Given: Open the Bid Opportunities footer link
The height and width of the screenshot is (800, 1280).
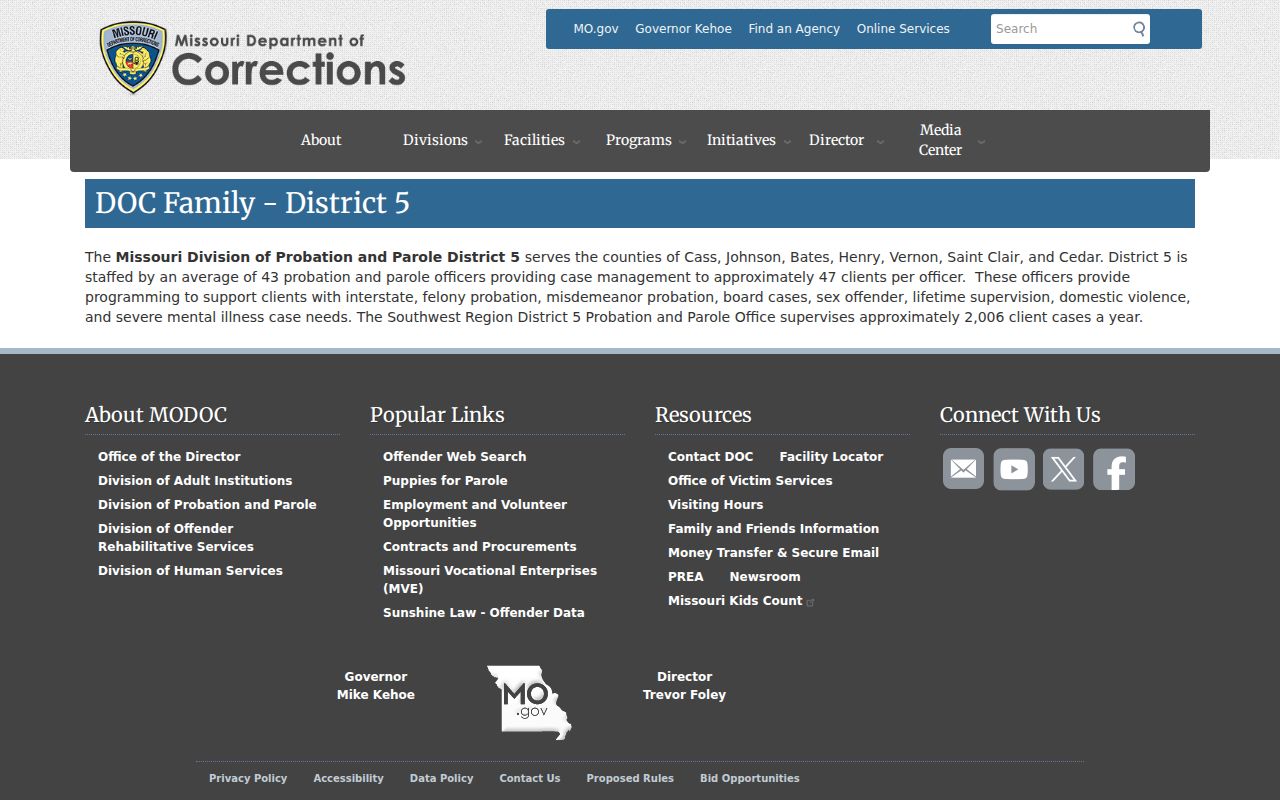Looking at the screenshot, I should [750, 778].
